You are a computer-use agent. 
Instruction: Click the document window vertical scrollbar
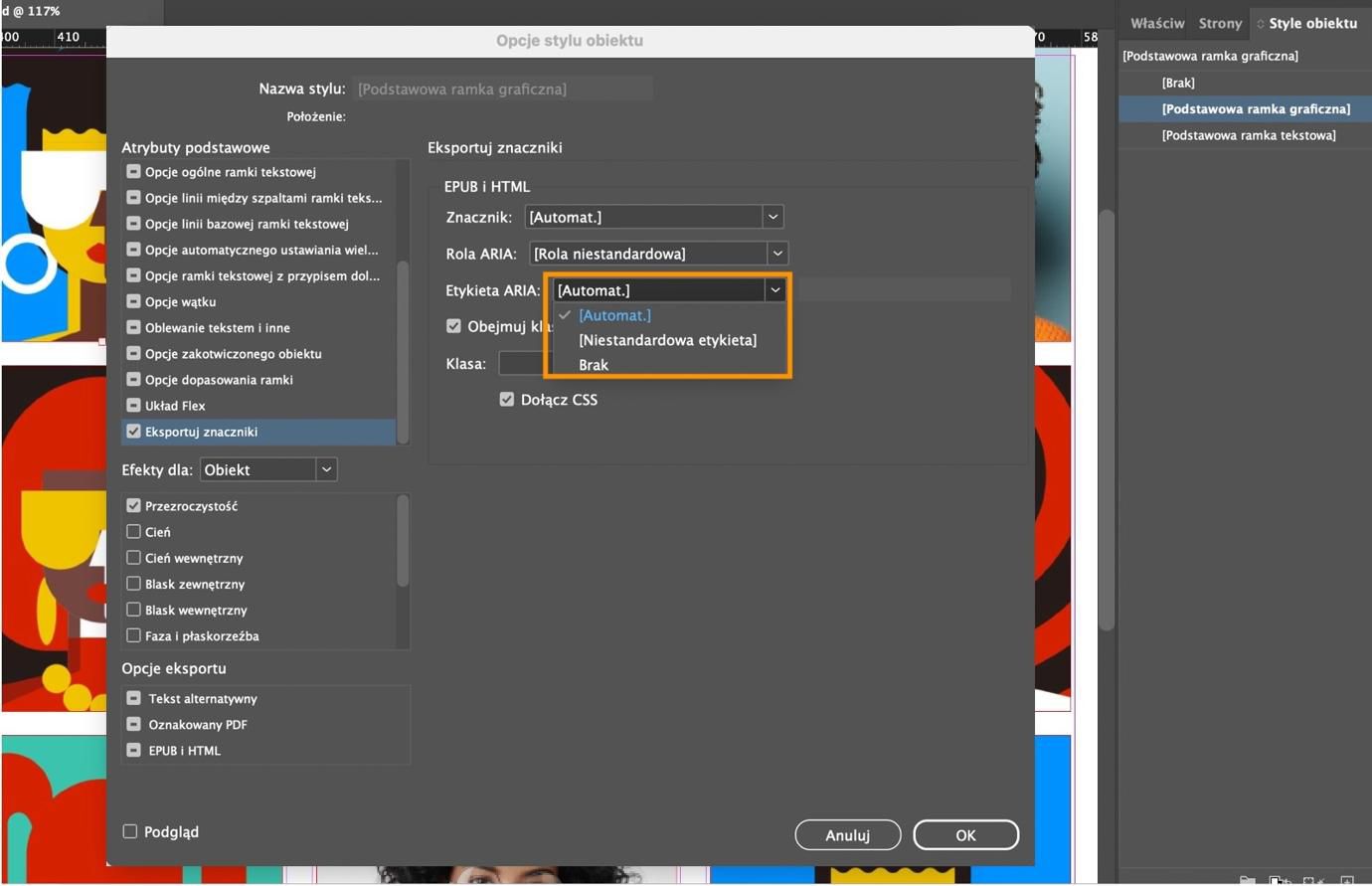pos(1107,418)
